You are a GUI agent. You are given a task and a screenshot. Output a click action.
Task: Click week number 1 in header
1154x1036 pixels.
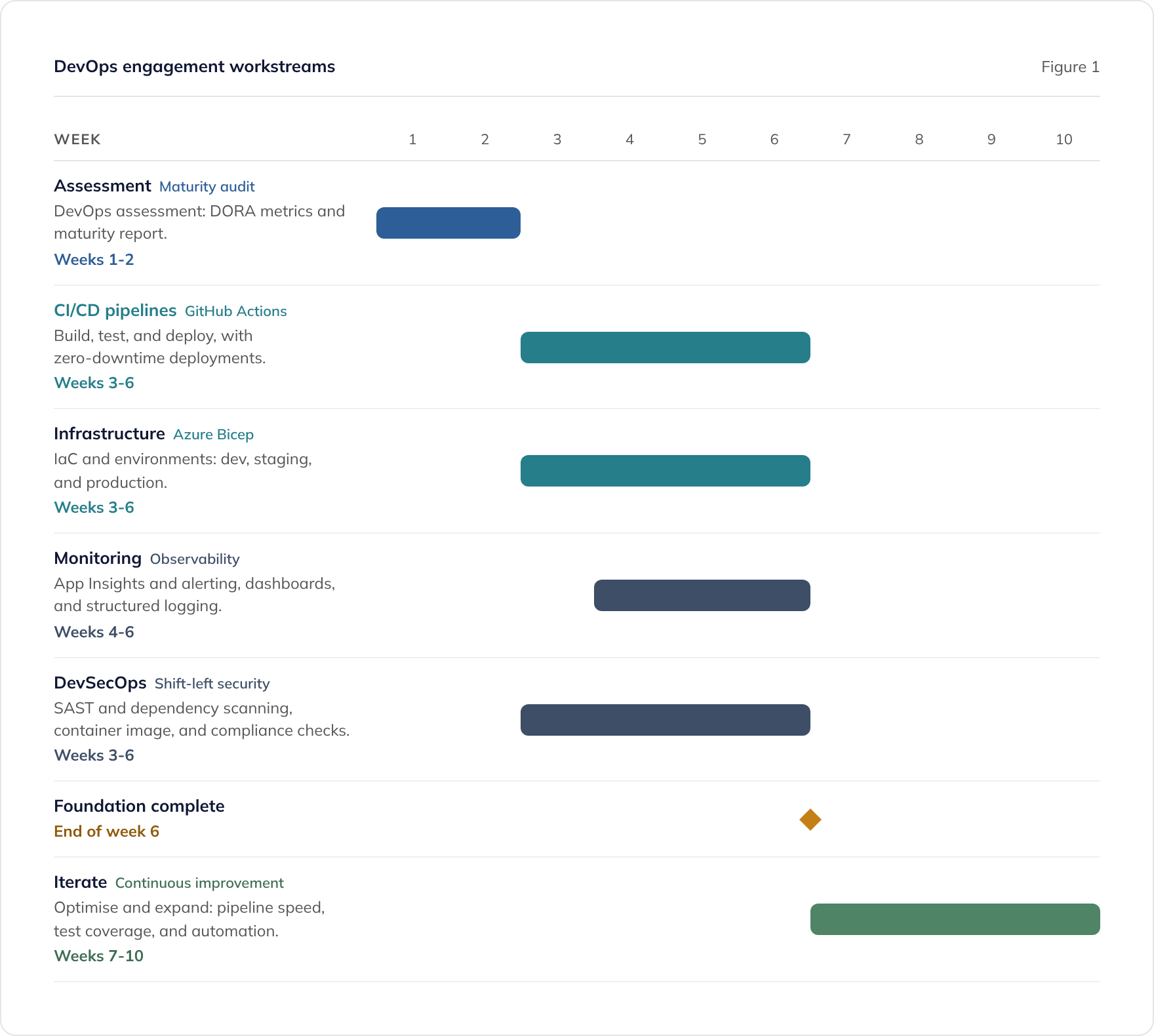pyautogui.click(x=412, y=140)
